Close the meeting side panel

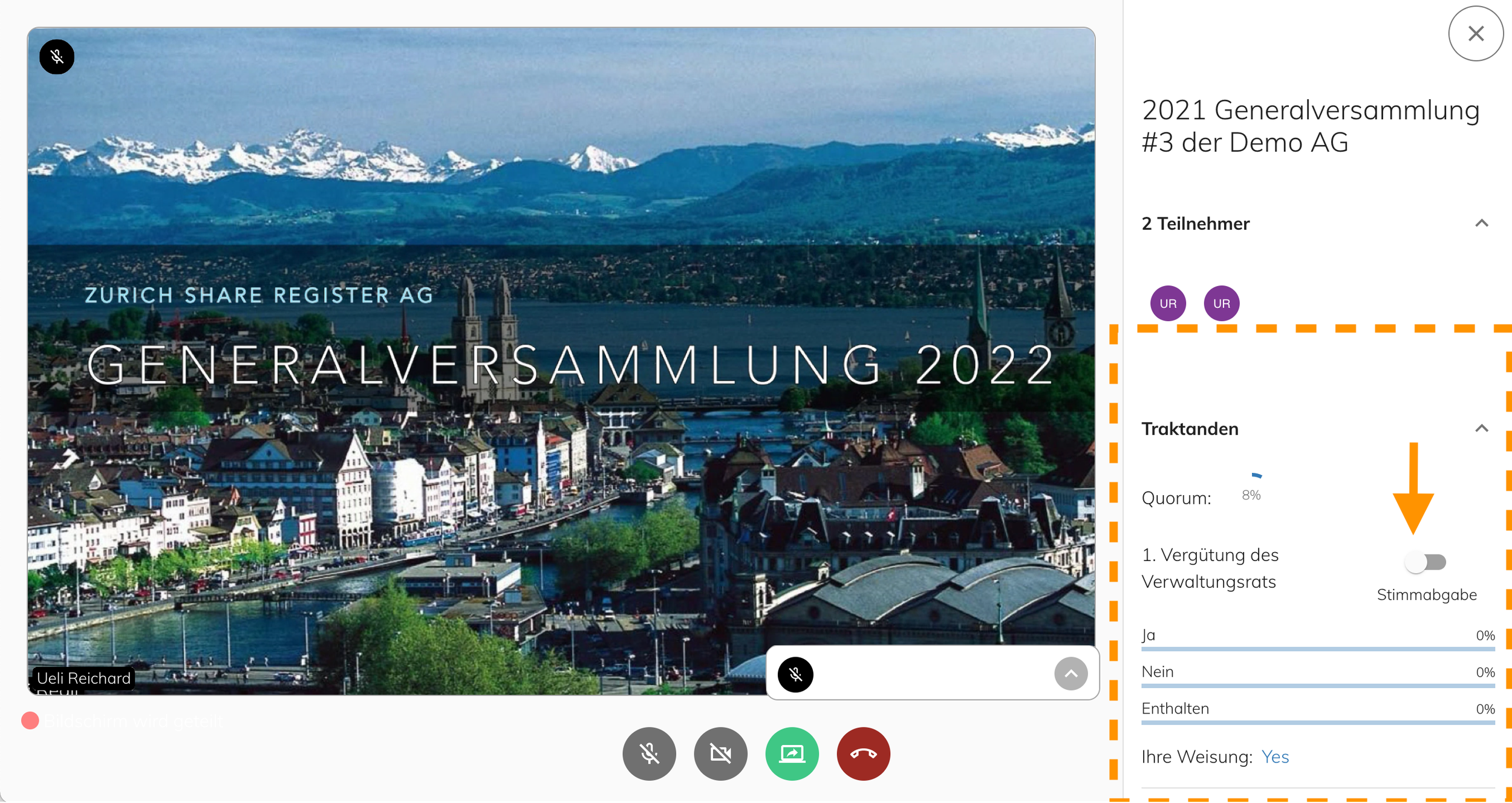1476,33
